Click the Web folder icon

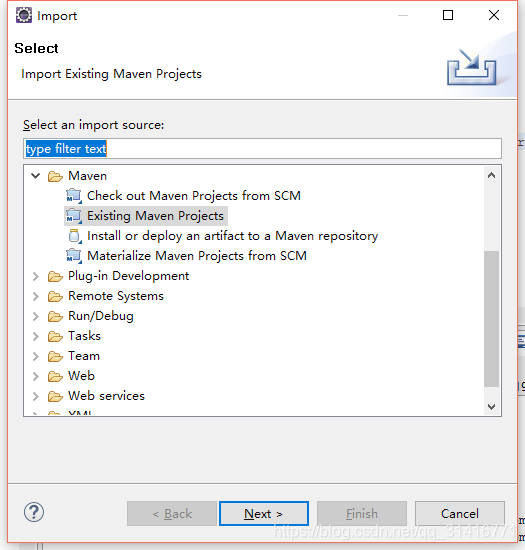(x=55, y=376)
